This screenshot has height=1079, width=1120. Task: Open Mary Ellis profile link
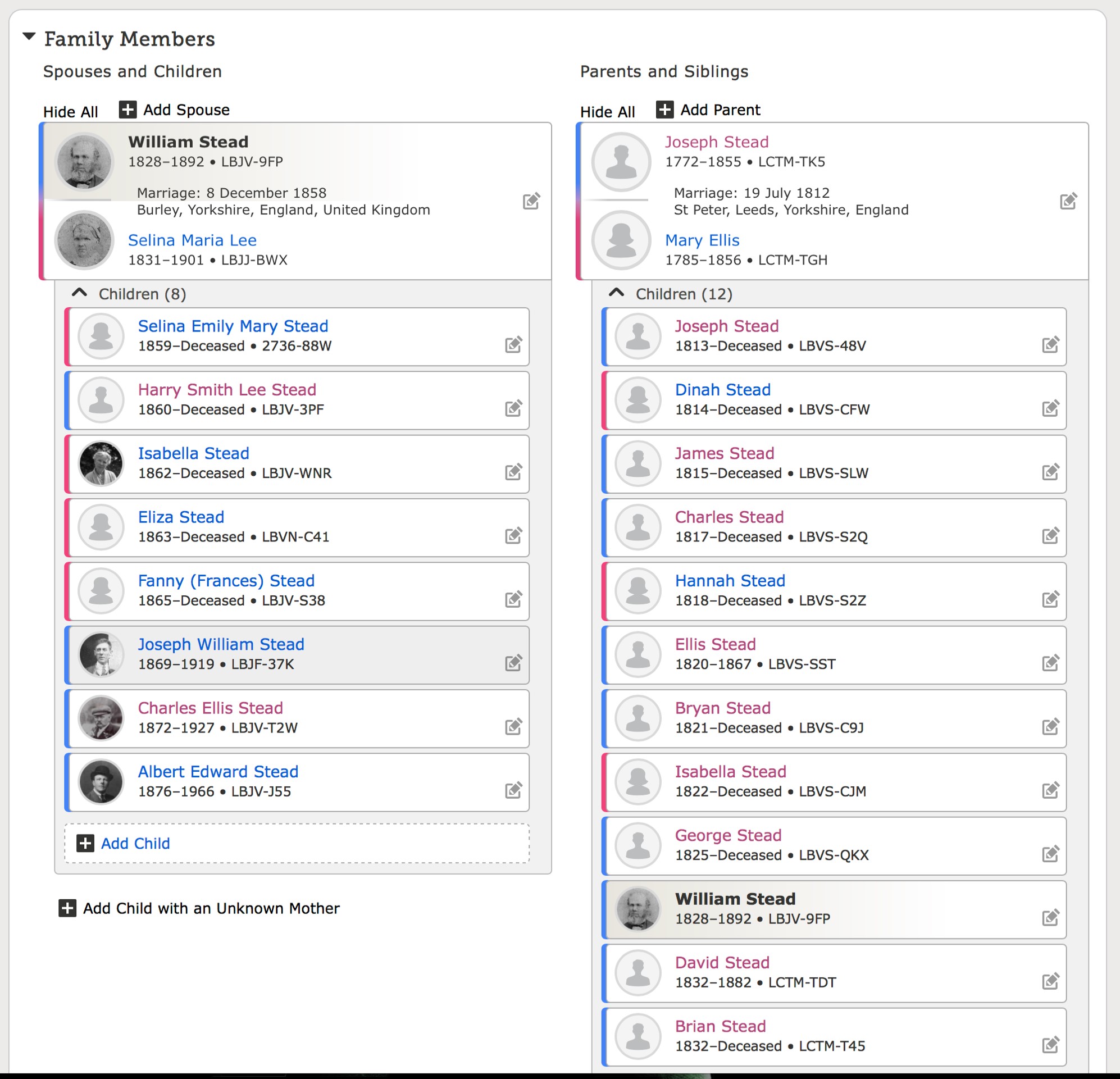coord(702,240)
